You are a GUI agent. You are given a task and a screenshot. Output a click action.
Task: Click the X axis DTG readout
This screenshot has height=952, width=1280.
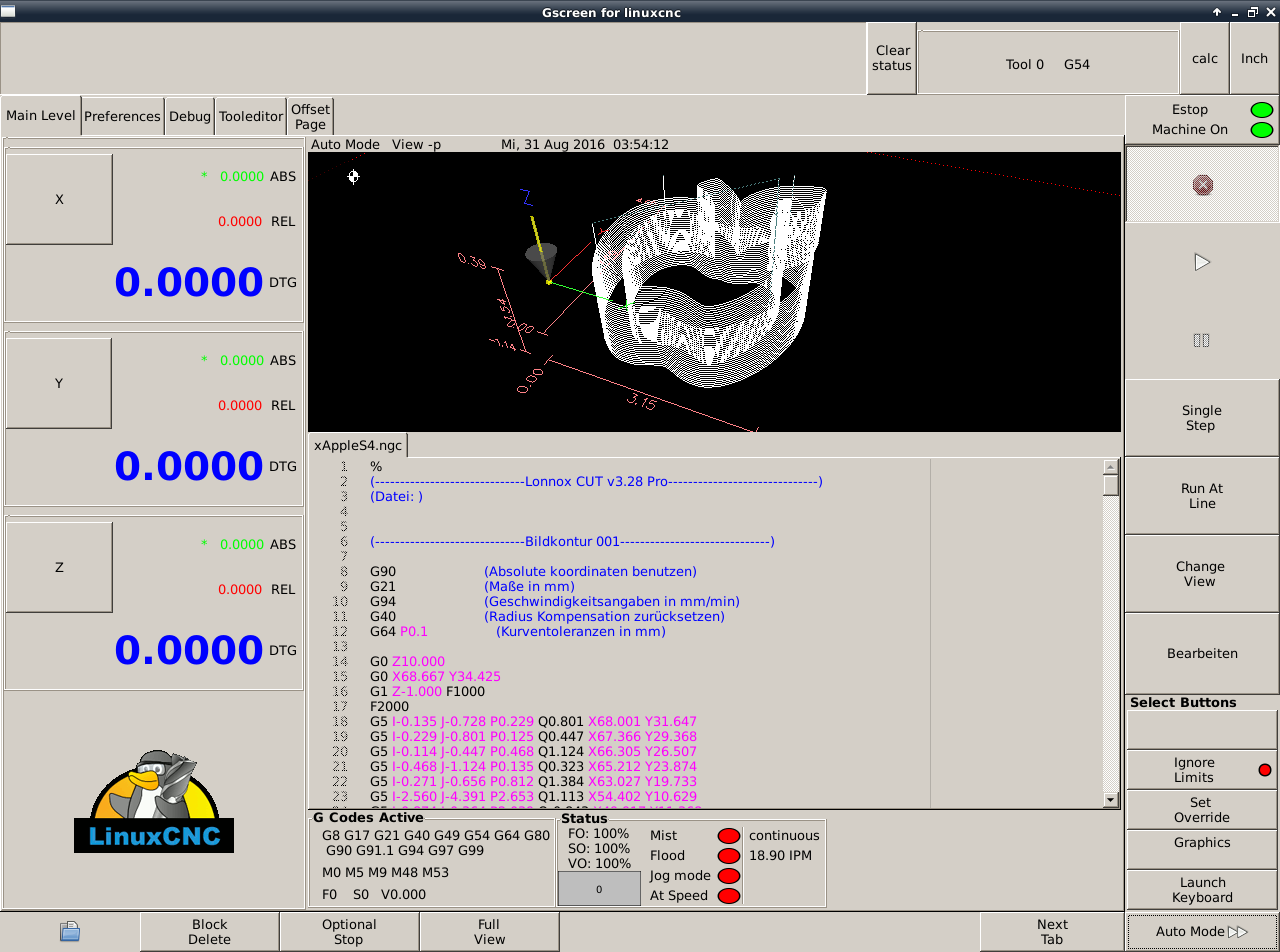[189, 283]
